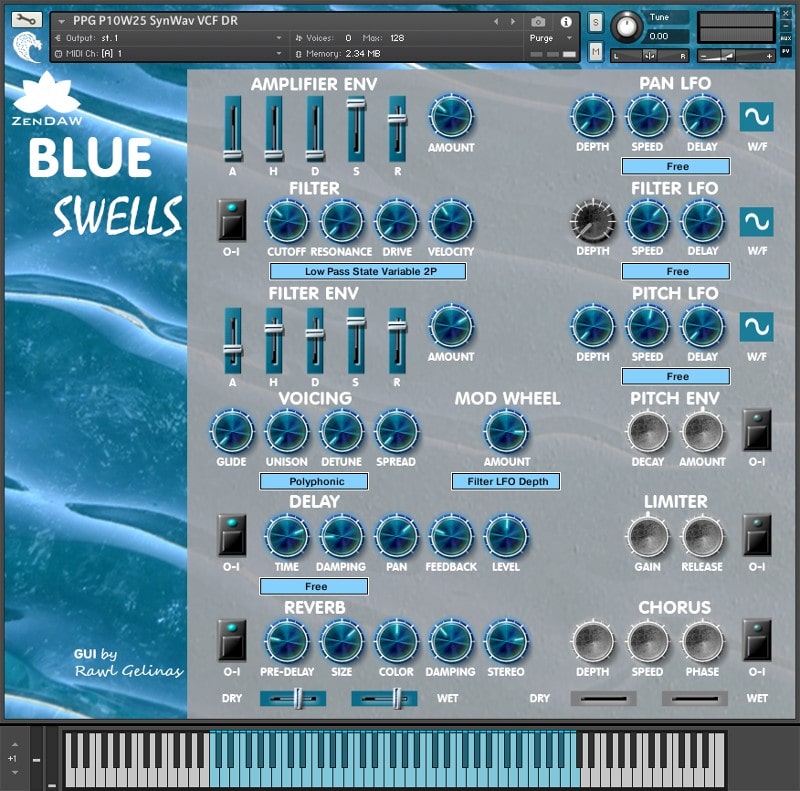
Task: Open the Delay Free sync menu
Action: (314, 586)
